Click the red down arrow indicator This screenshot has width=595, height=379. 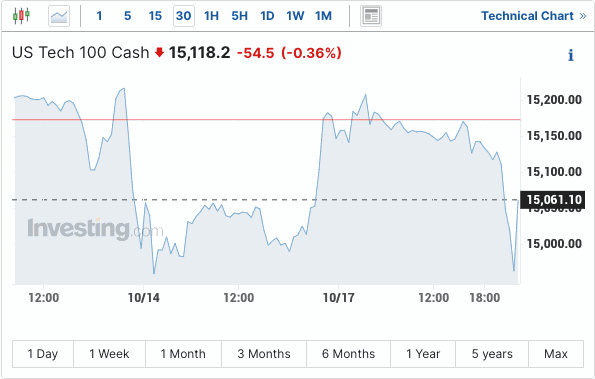tap(159, 52)
